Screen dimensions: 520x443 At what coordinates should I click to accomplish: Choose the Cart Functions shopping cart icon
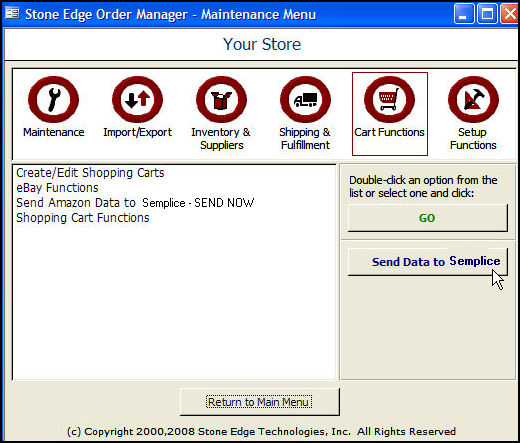pyautogui.click(x=389, y=99)
